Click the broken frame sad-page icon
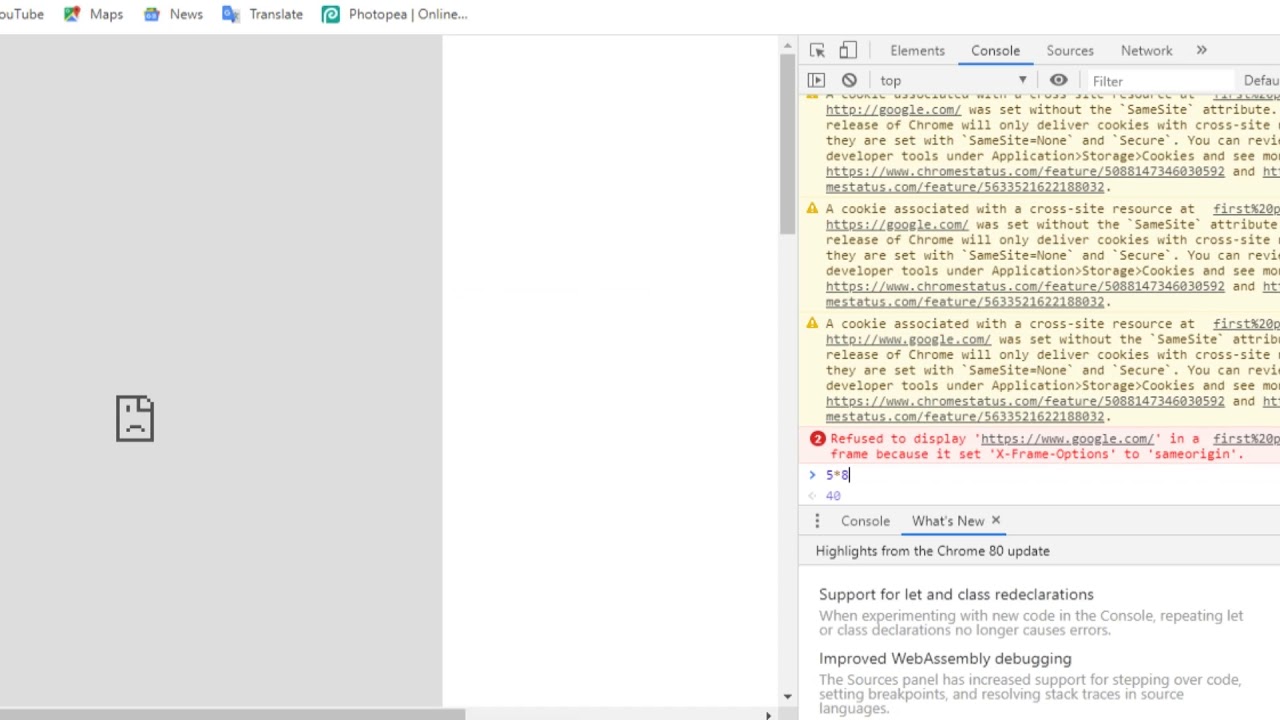Screen dimensions: 1280x720 (135, 418)
